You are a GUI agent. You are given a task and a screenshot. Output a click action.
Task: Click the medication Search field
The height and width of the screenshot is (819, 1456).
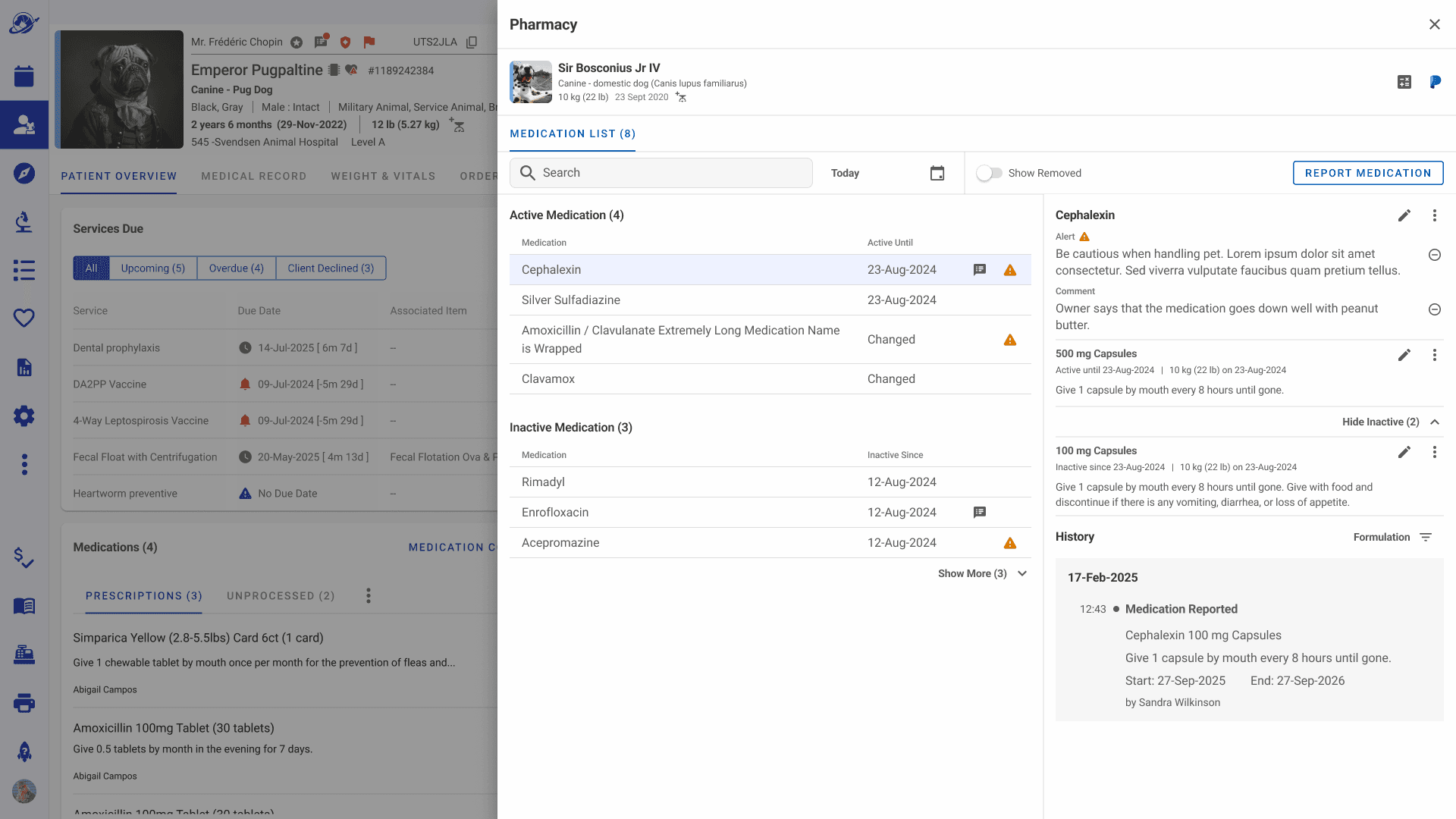click(661, 173)
